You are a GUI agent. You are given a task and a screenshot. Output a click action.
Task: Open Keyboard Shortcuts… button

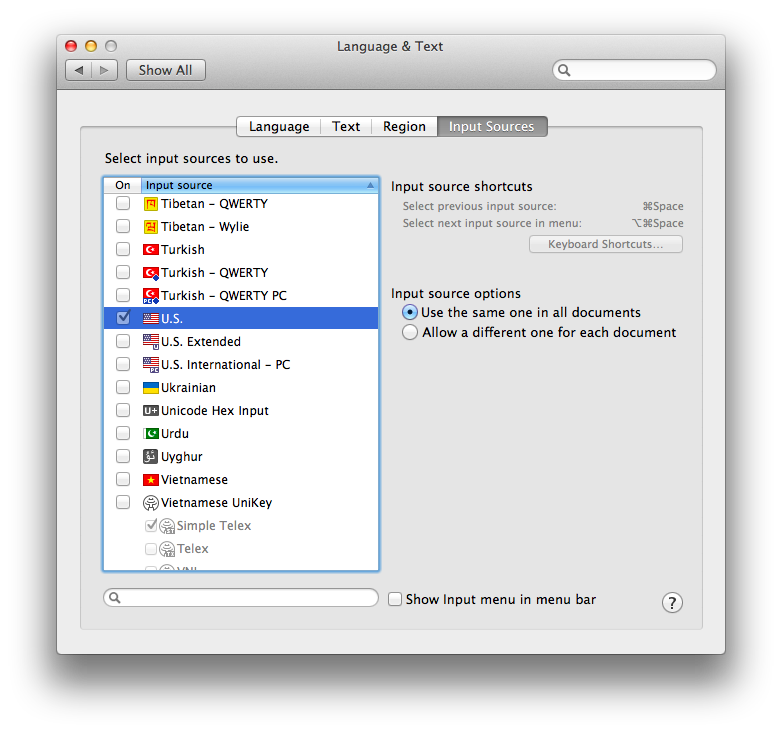[605, 244]
